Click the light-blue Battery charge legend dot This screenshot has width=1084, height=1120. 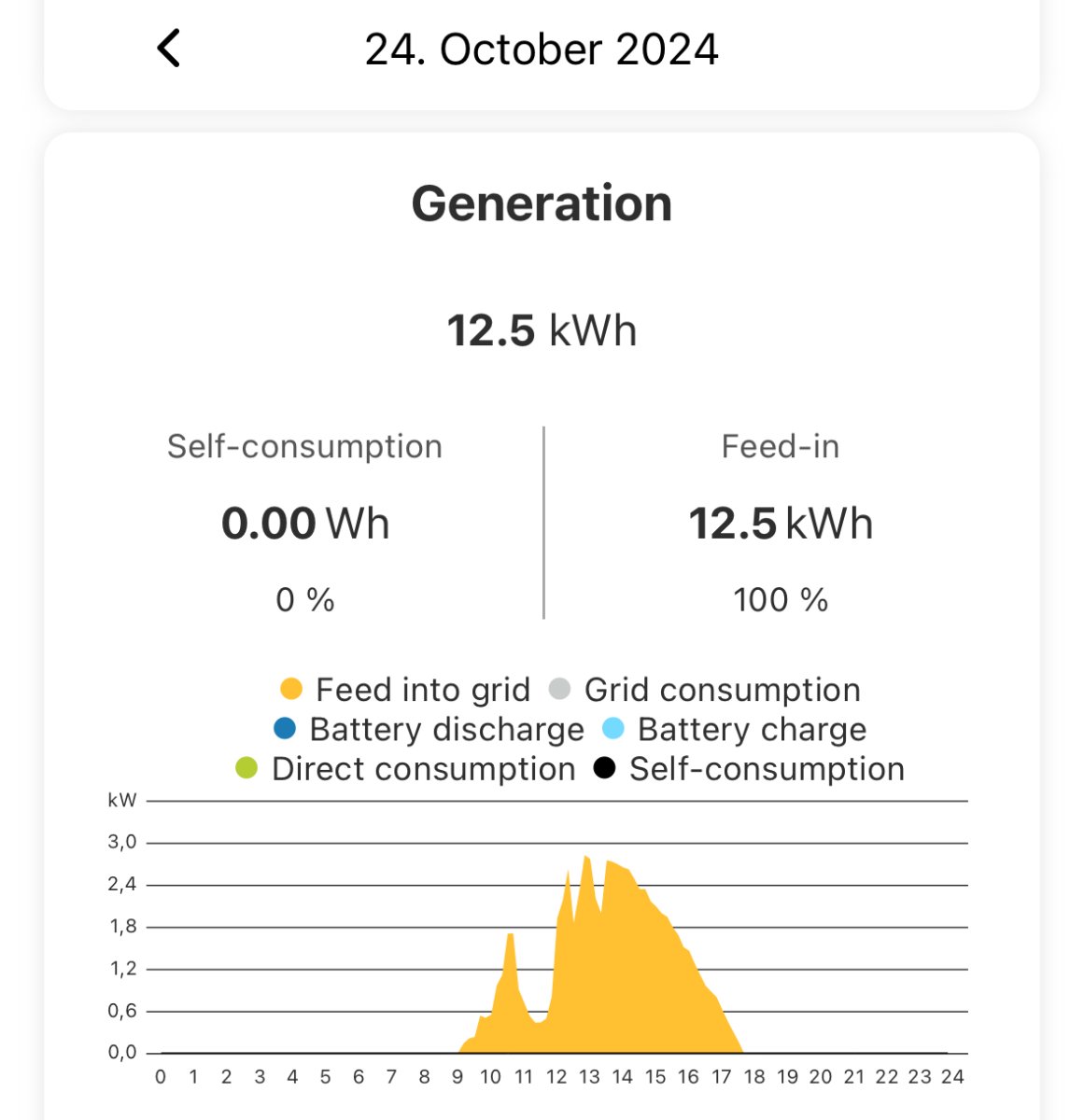(x=613, y=729)
